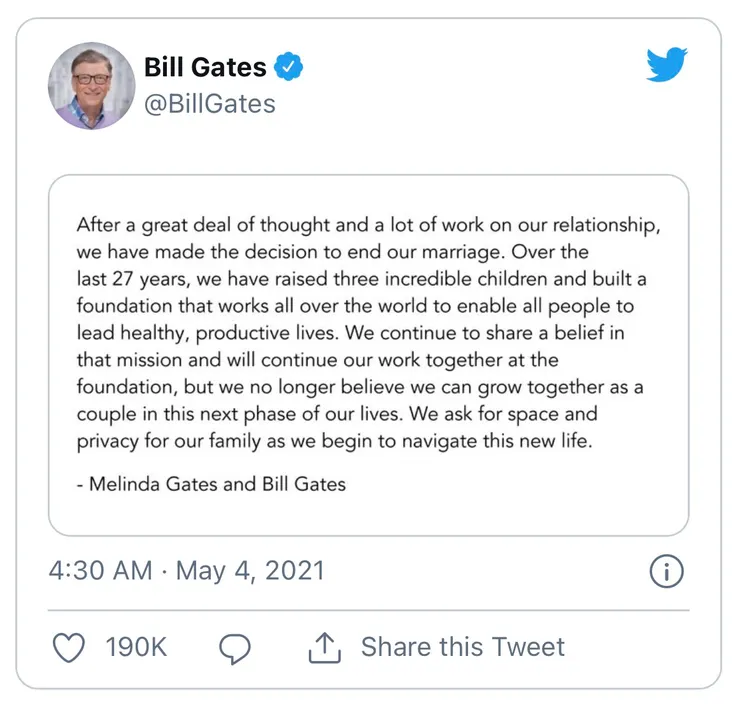
Task: Click the "Bill Gates" display name
Action: click(x=205, y=68)
